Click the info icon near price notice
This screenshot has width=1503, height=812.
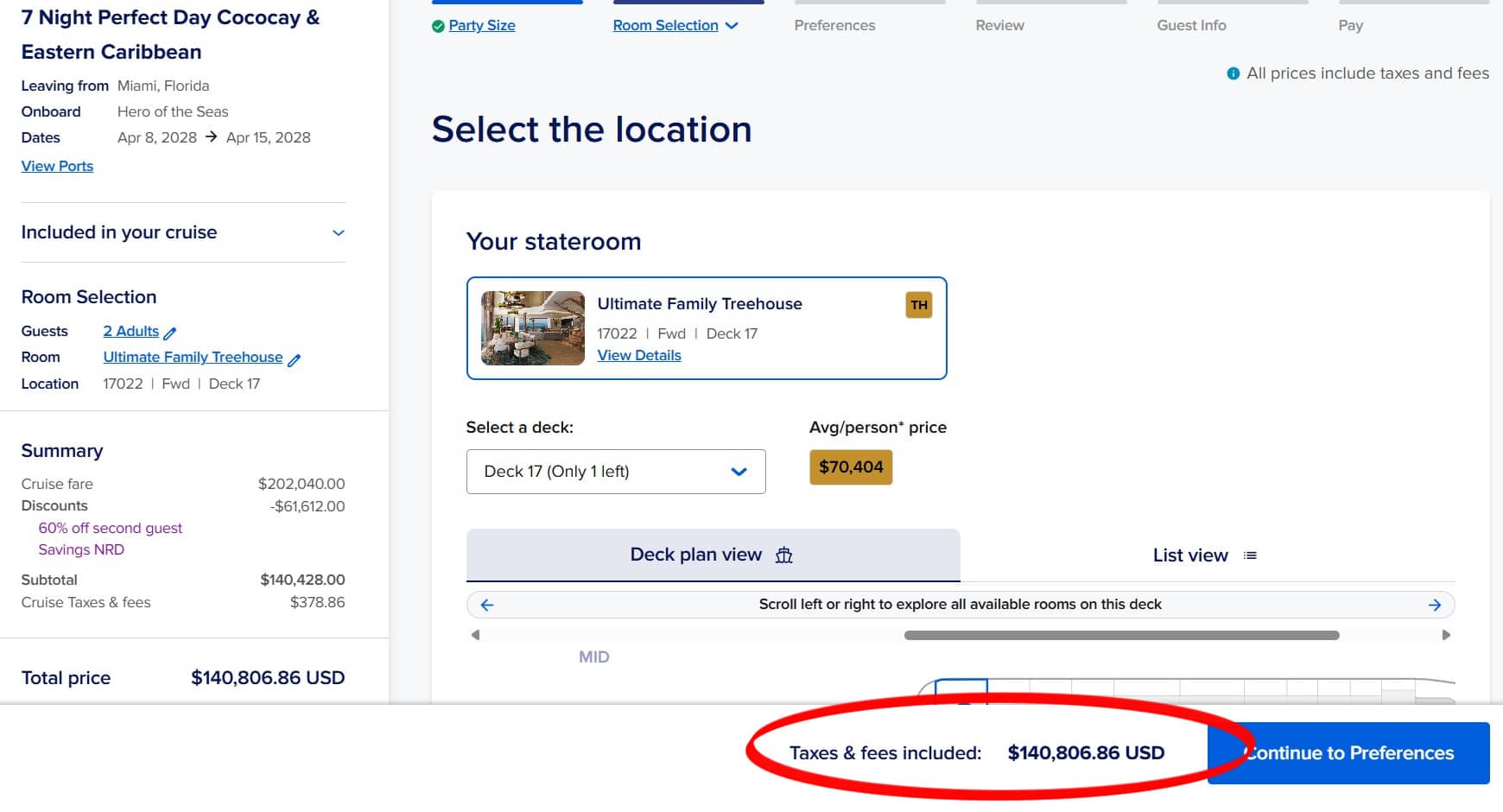pos(1233,73)
